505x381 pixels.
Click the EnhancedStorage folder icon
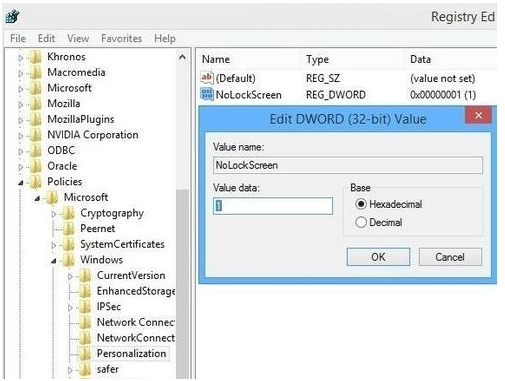click(85, 291)
